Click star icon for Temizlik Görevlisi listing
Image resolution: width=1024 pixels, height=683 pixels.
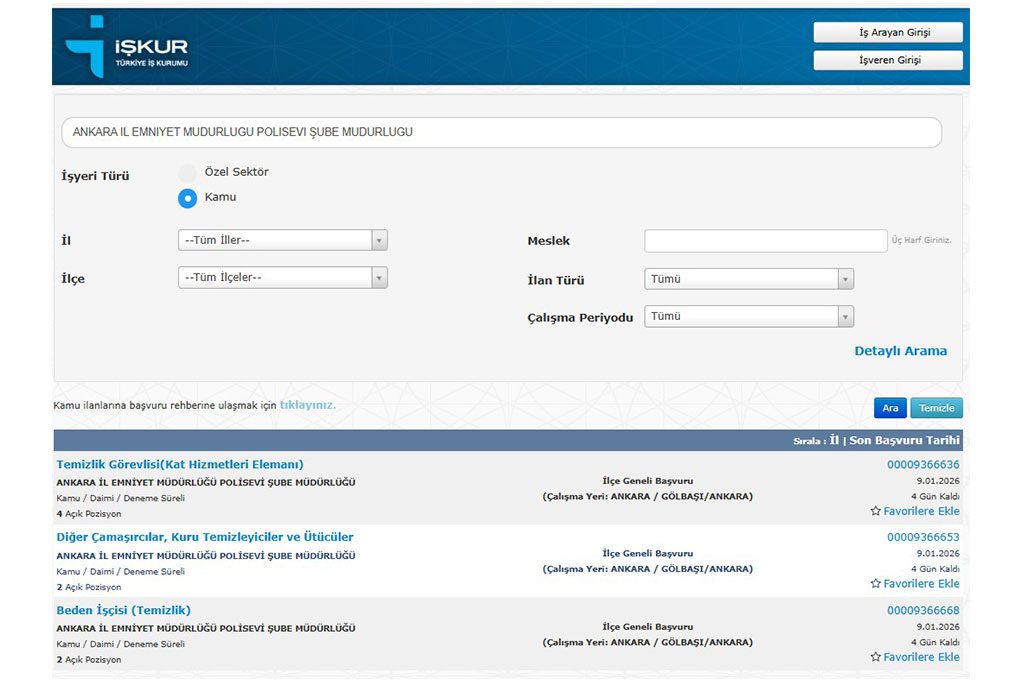[876, 511]
